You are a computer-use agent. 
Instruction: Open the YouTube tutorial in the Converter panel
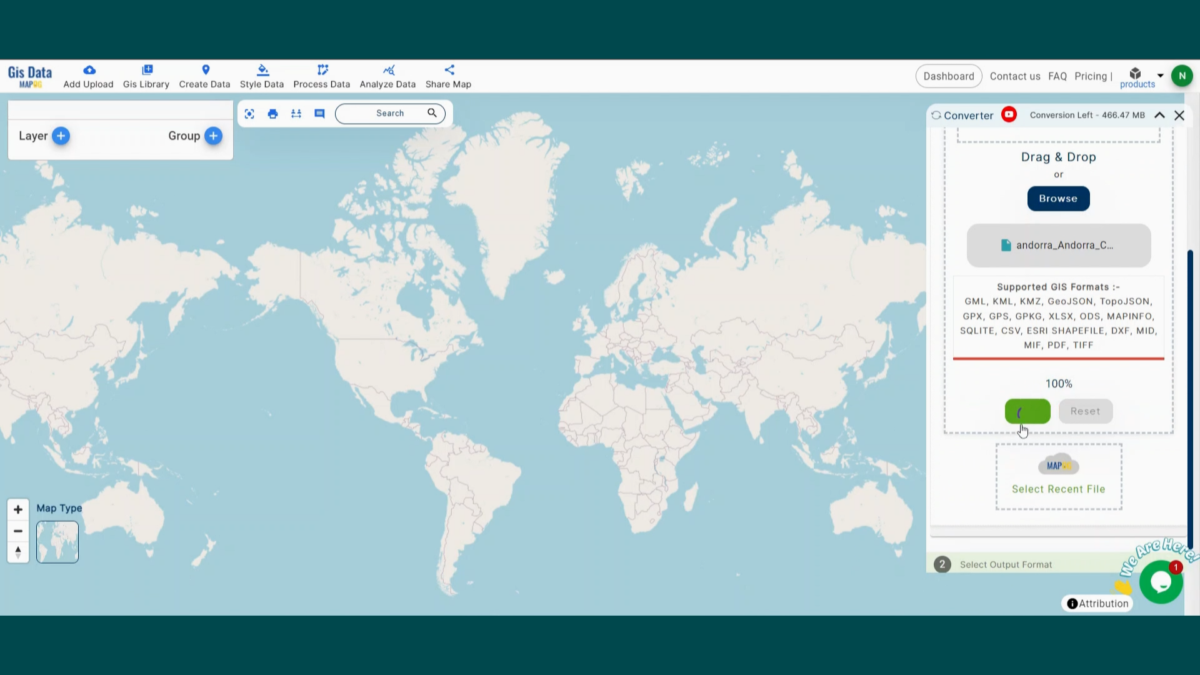(x=1008, y=115)
